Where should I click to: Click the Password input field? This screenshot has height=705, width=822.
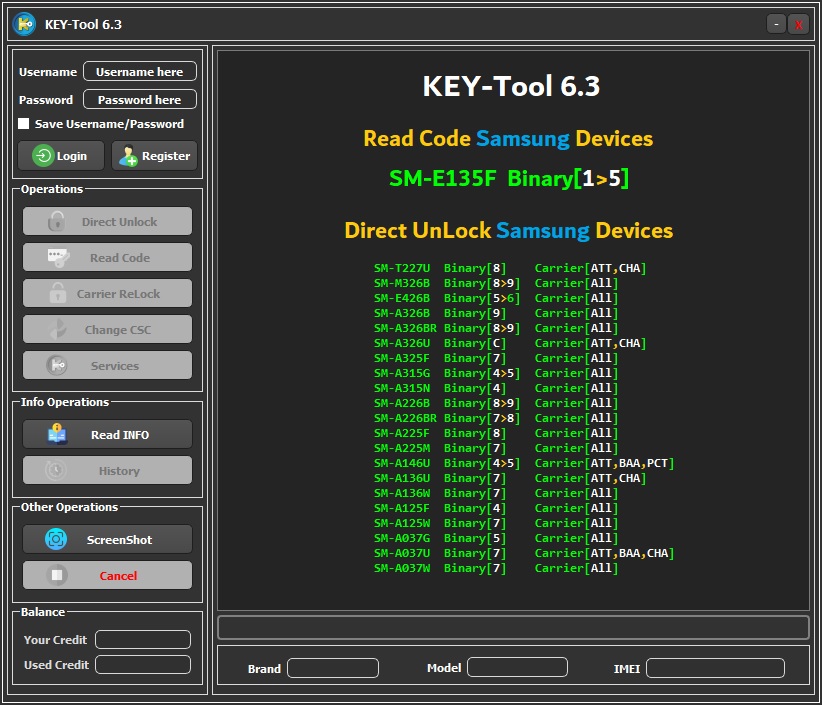[140, 100]
